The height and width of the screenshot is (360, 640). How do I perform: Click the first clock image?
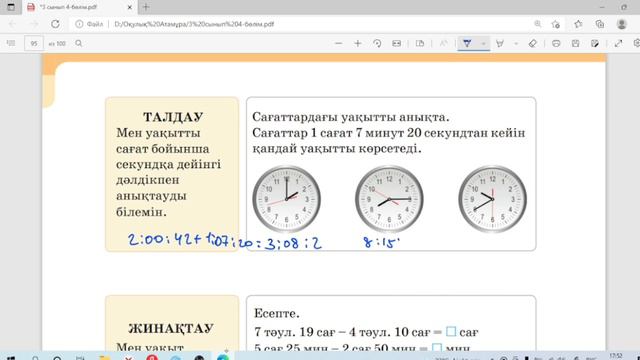287,199
